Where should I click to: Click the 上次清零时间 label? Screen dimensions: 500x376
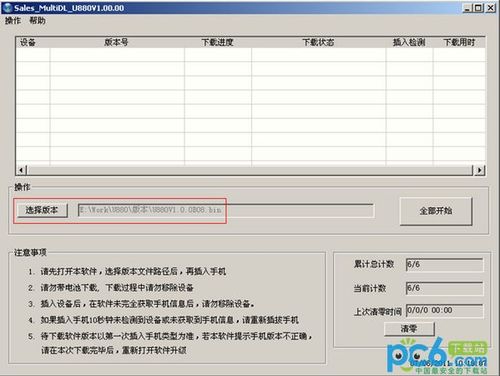[x=378, y=312]
